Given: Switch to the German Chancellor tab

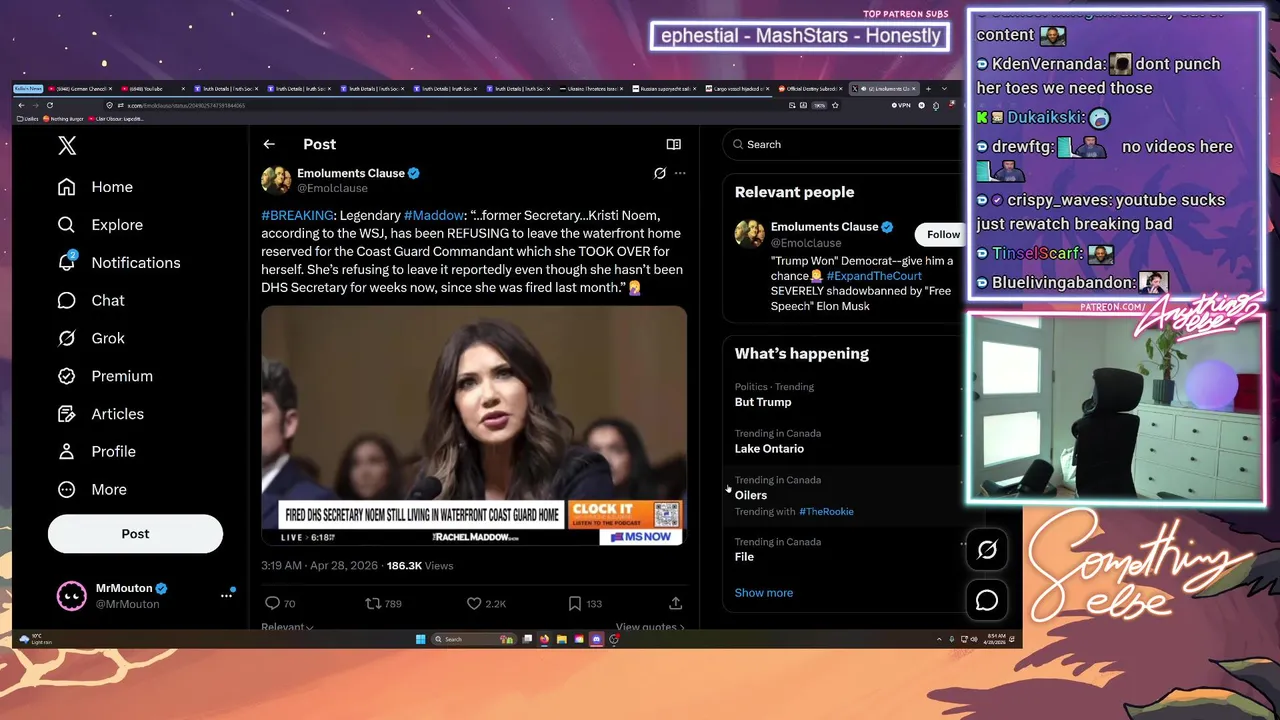Looking at the screenshot, I should tap(80, 89).
